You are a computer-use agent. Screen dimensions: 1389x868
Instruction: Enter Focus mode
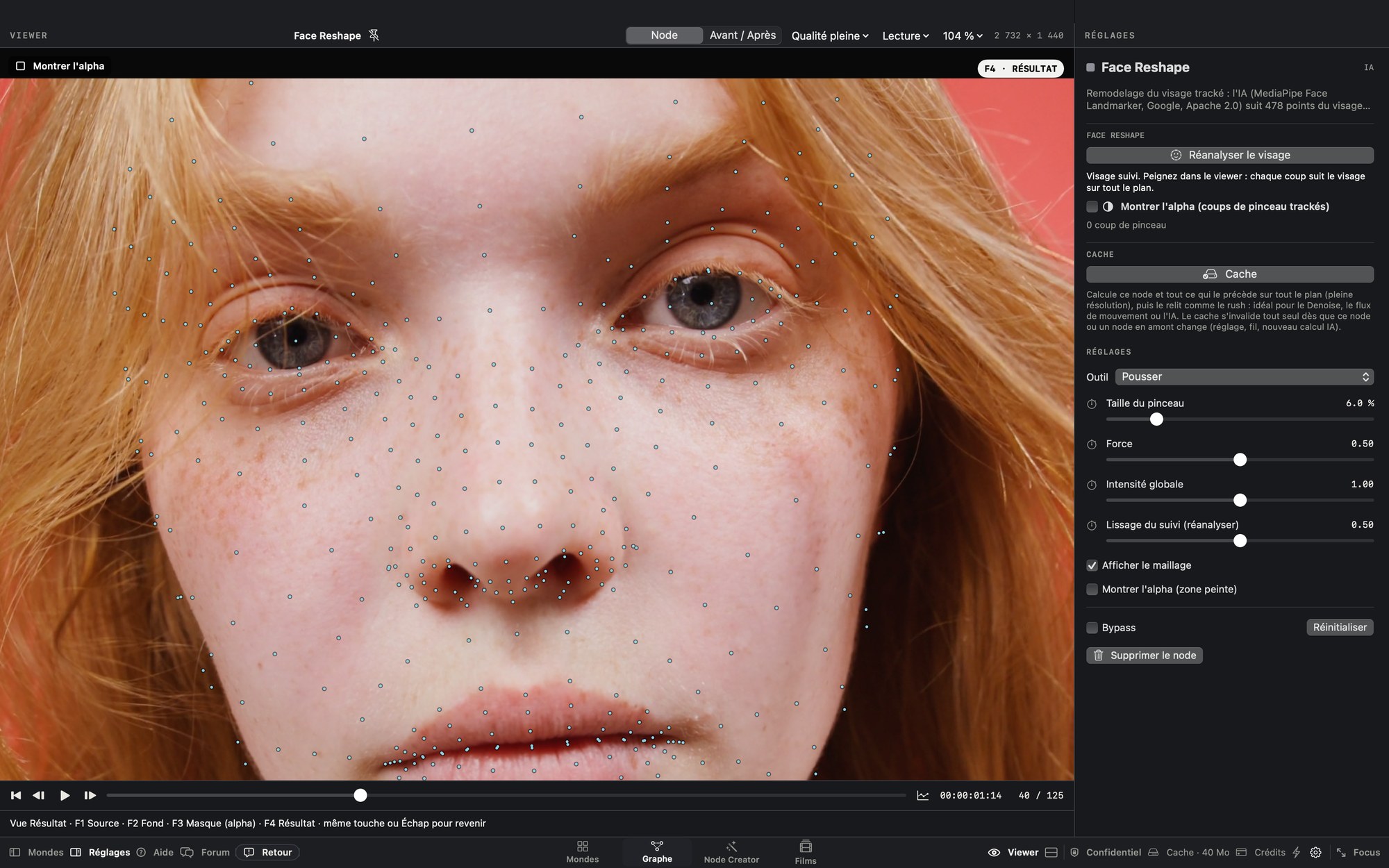click(1358, 853)
